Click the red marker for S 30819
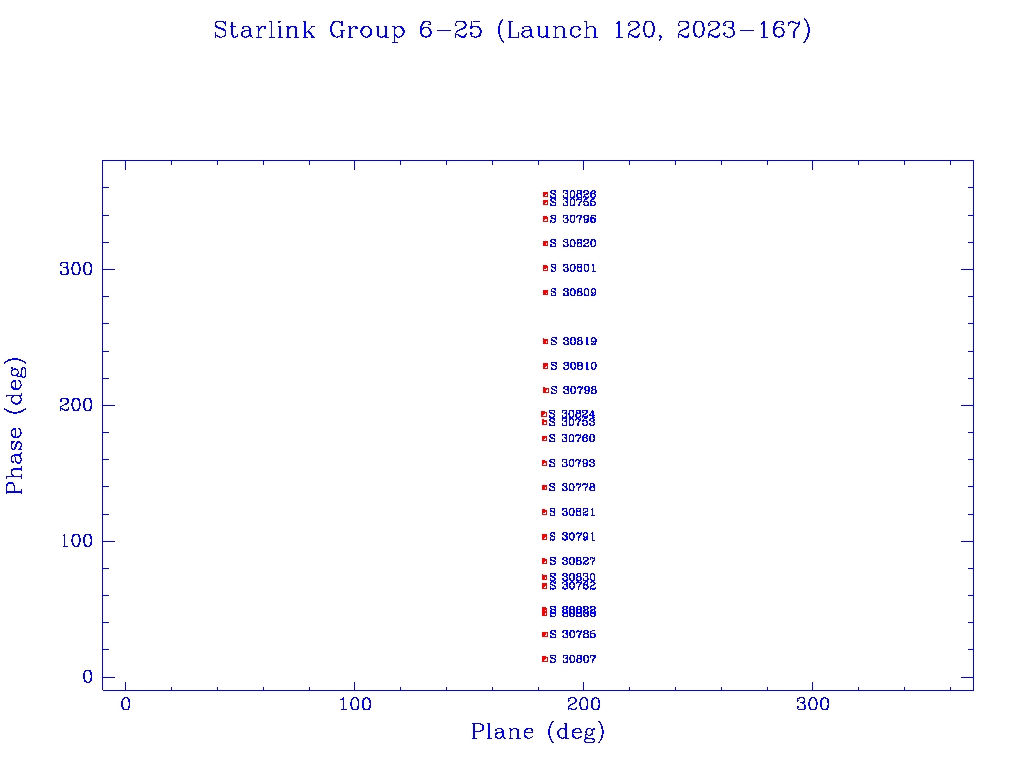Screen dimensions: 1024x768 pyautogui.click(x=545, y=341)
